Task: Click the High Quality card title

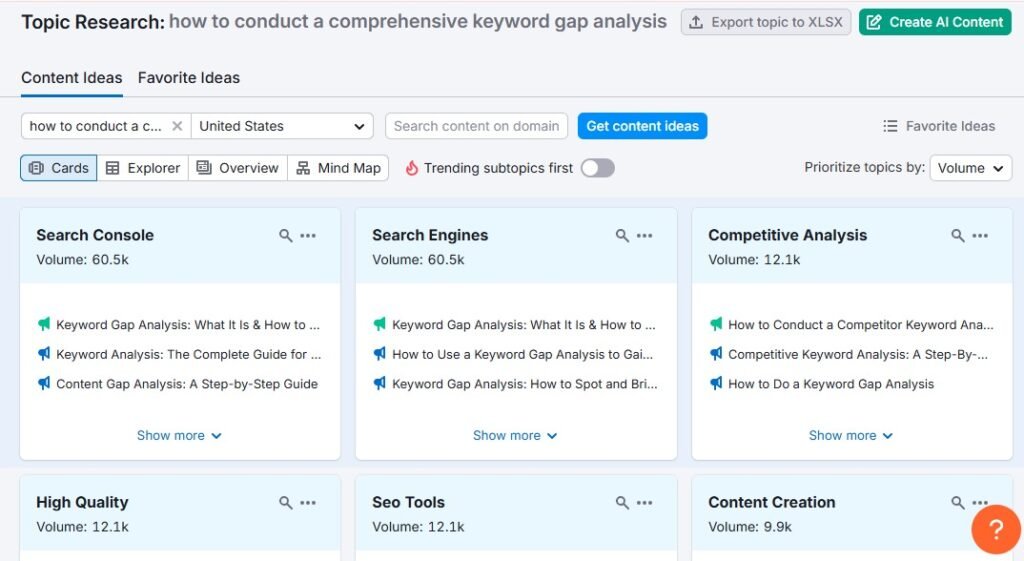Action: (x=82, y=502)
